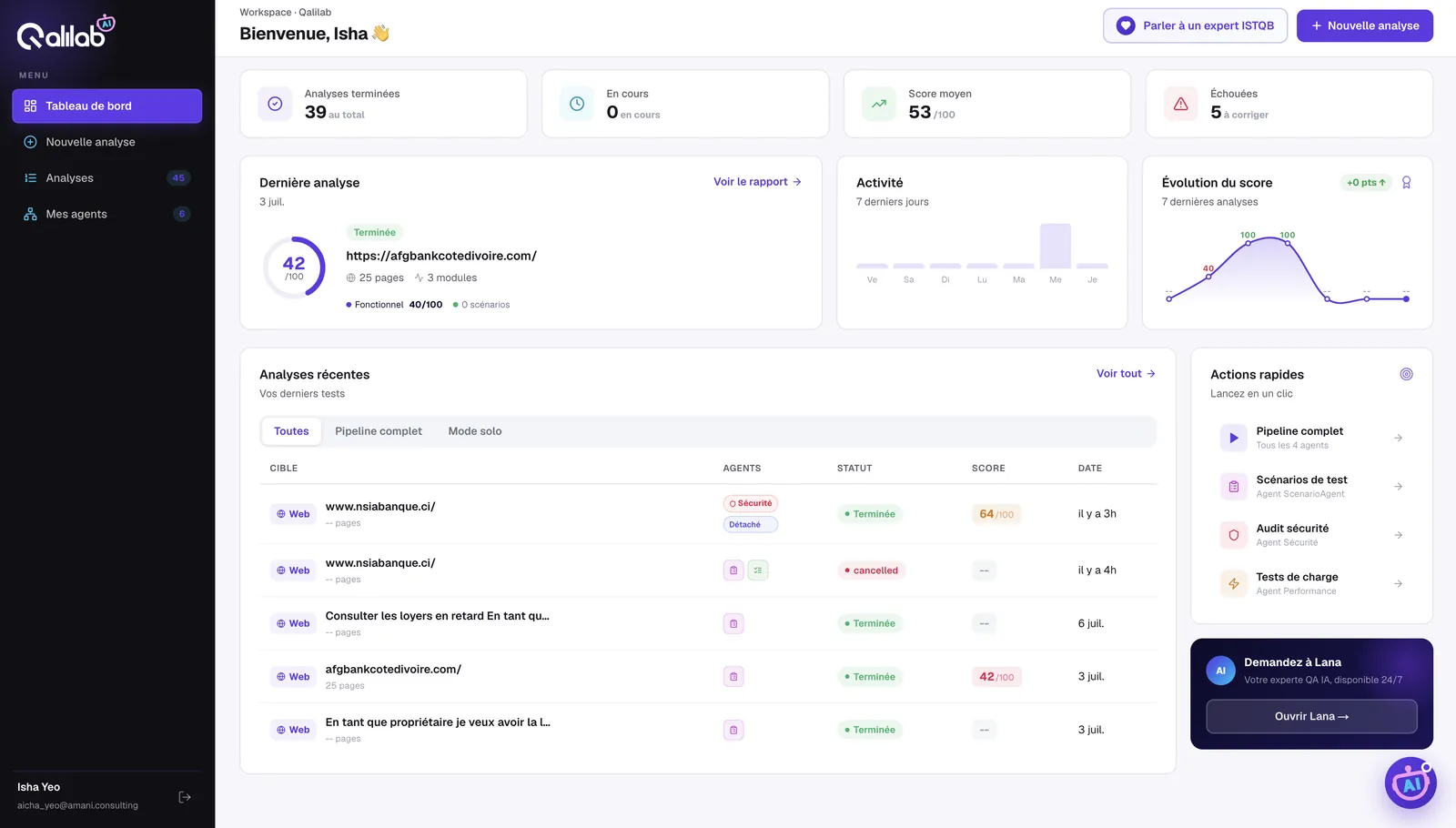
Task: Click Parler à un expert ISTQB button
Action: coord(1195,25)
